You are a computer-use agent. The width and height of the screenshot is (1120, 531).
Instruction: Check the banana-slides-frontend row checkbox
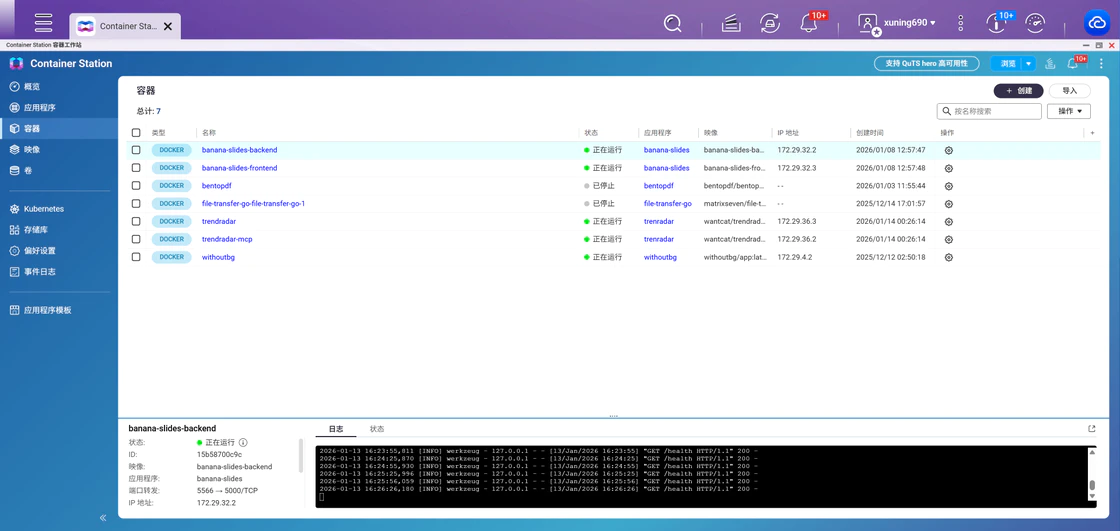[x=136, y=168]
